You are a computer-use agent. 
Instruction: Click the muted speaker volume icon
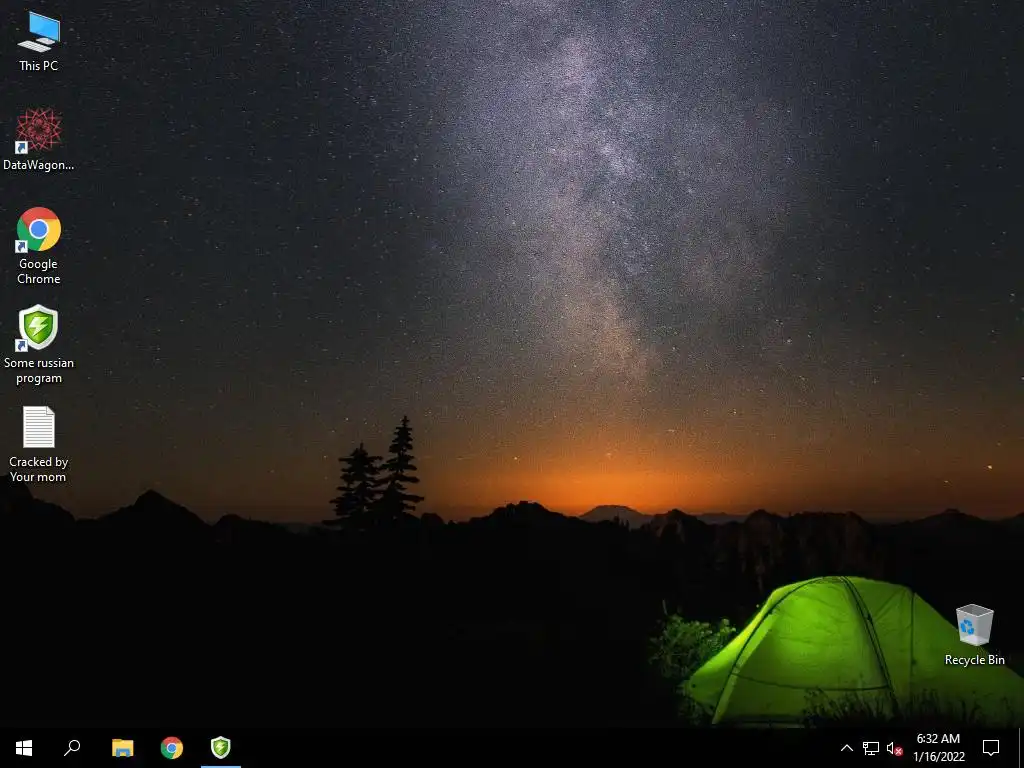click(894, 748)
